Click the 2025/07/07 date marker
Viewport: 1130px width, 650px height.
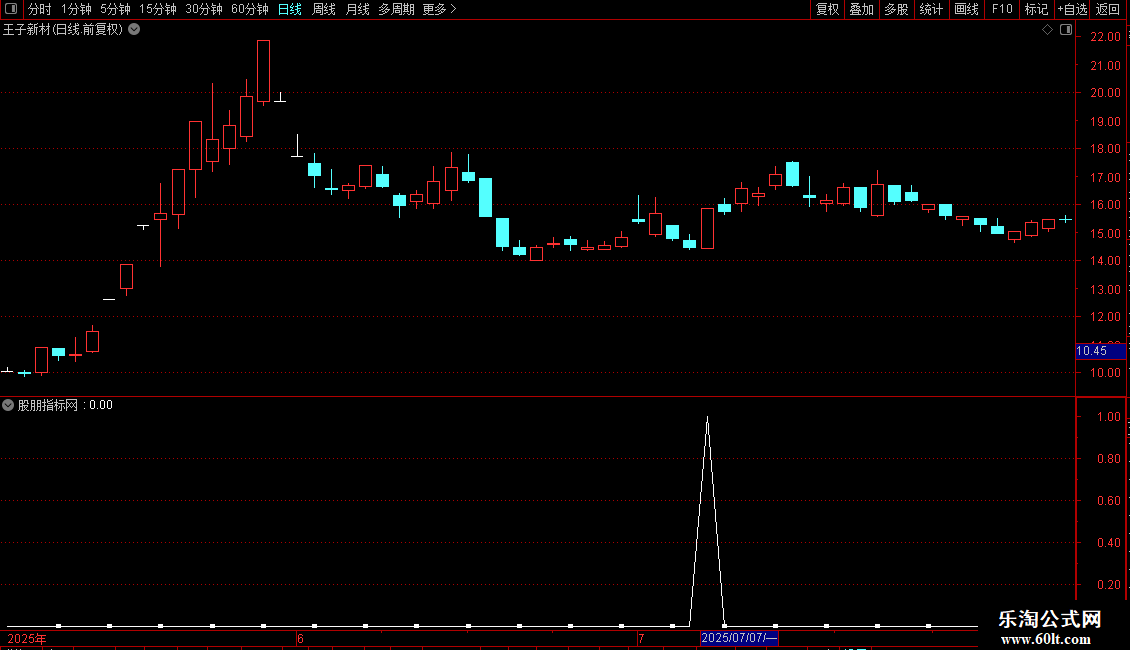tap(739, 638)
